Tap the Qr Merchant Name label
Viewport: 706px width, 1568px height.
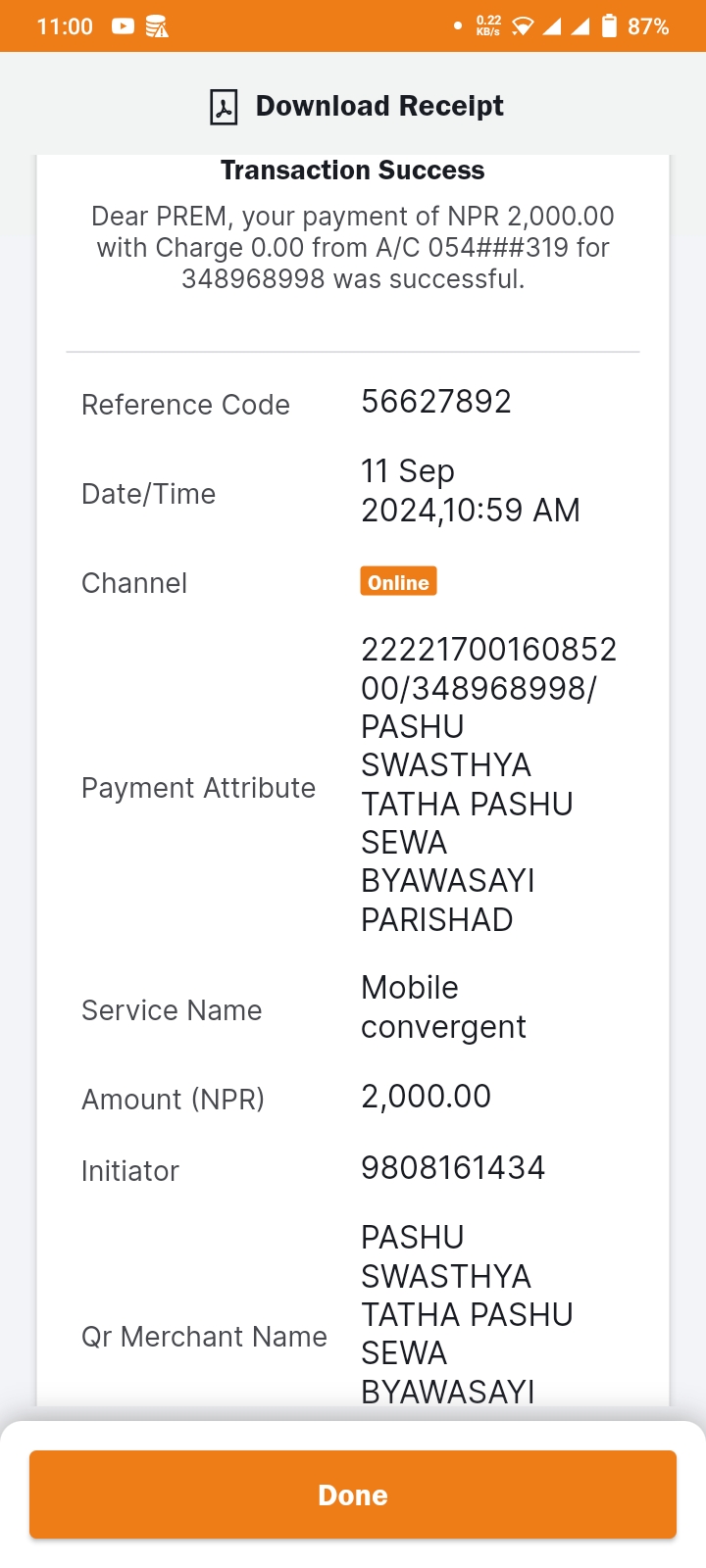pyautogui.click(x=204, y=1337)
